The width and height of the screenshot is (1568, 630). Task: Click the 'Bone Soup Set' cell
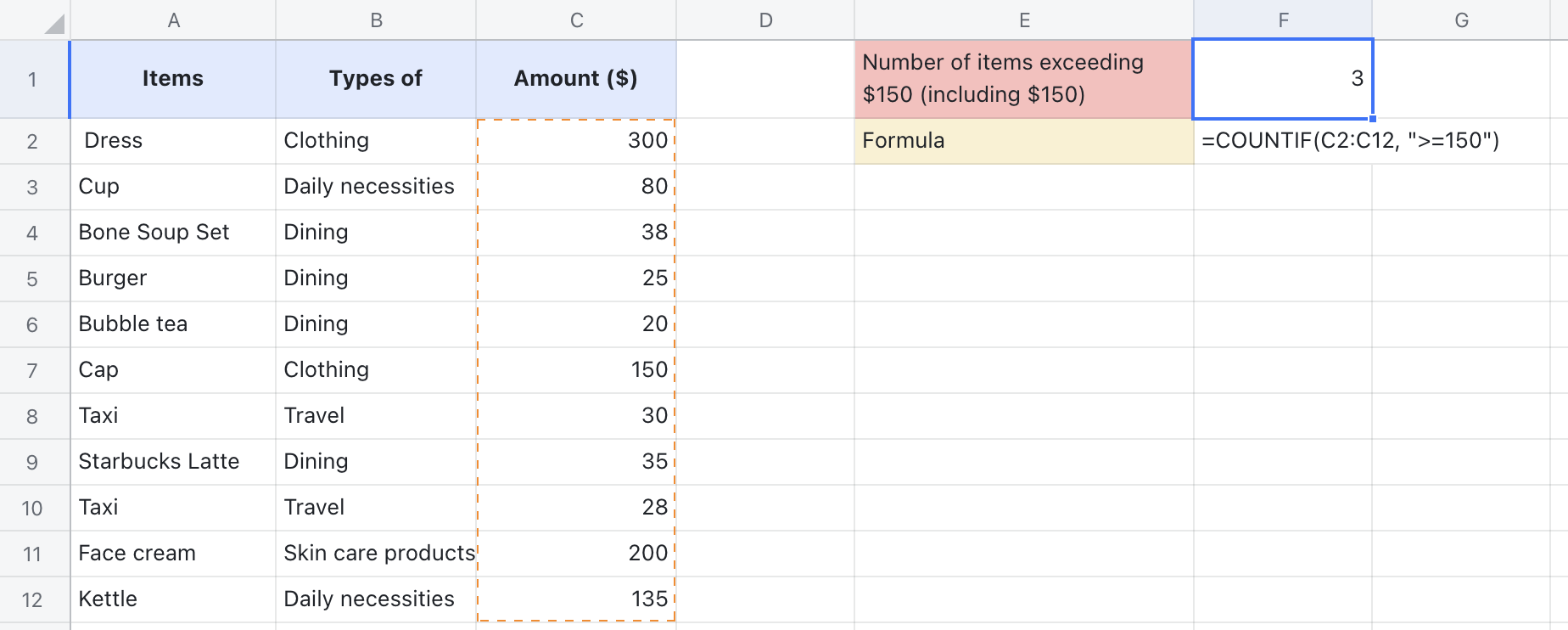tap(173, 232)
